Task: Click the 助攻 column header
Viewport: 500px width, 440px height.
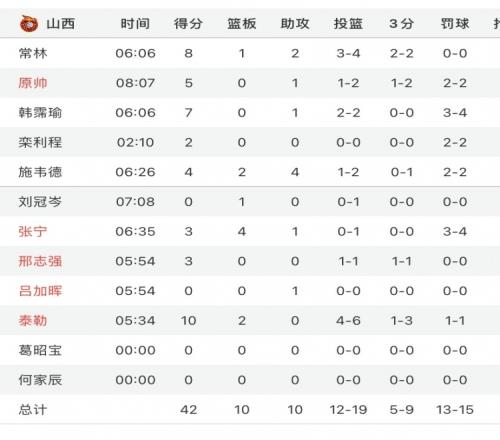Action: coord(295,24)
